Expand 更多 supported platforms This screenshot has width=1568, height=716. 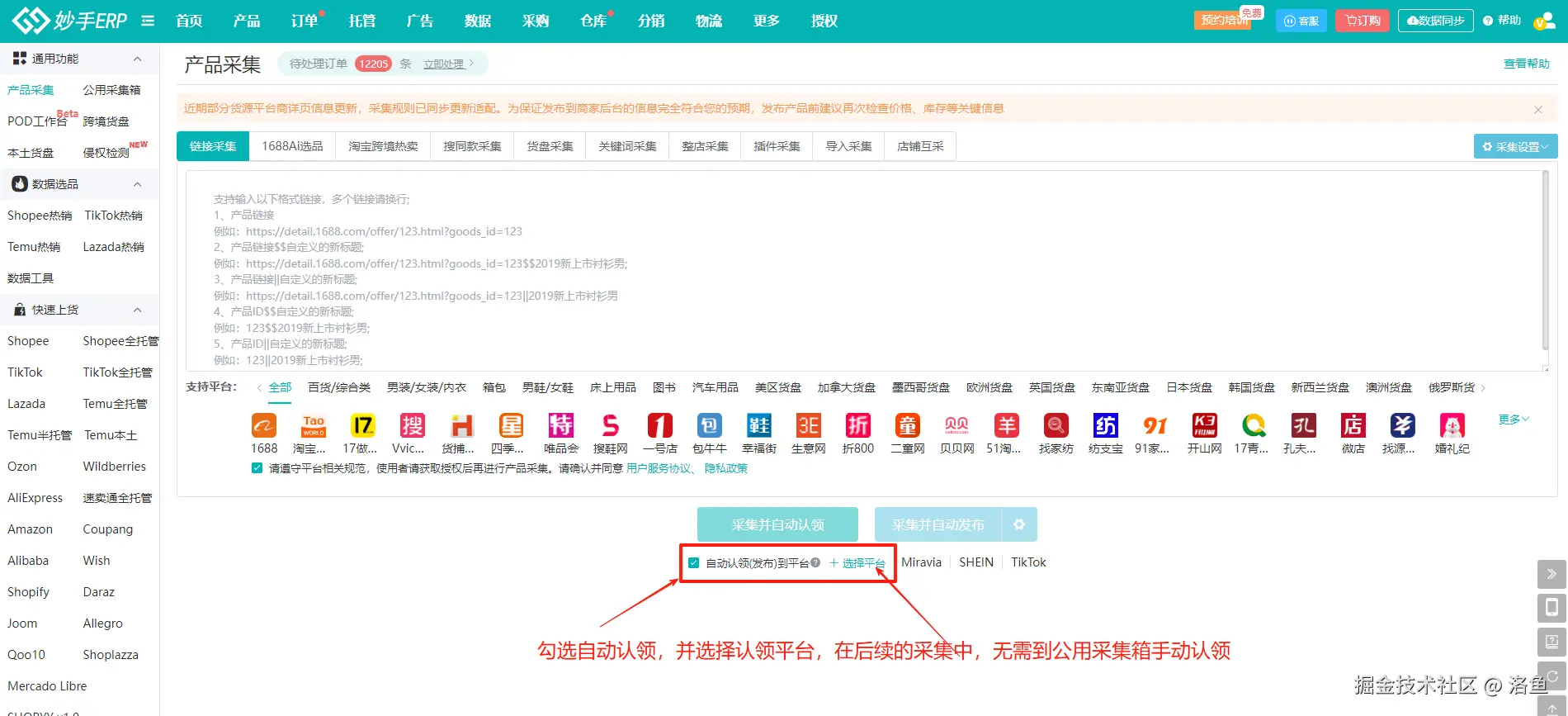(x=1514, y=420)
